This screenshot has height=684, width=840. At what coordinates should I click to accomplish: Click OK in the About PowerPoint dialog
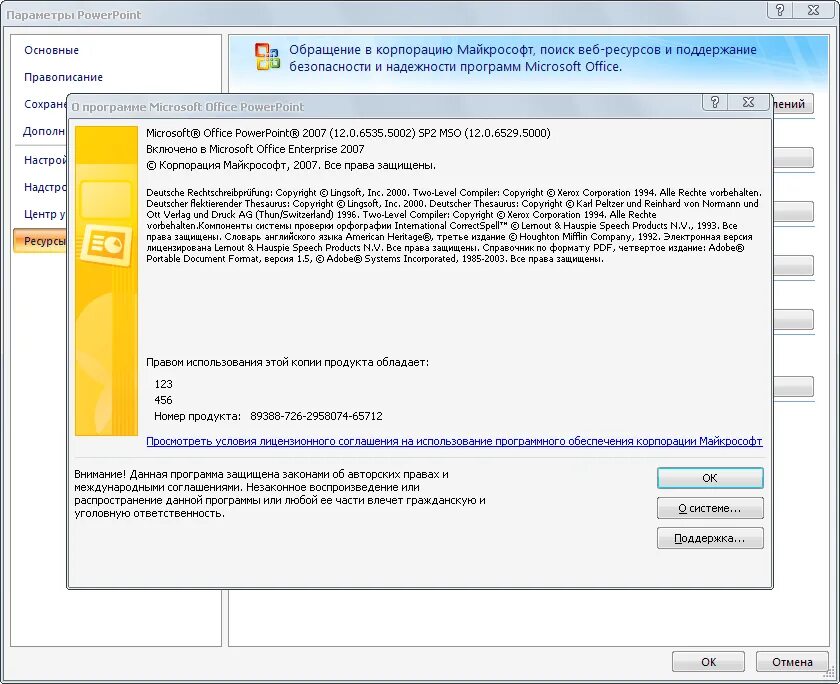(x=710, y=478)
